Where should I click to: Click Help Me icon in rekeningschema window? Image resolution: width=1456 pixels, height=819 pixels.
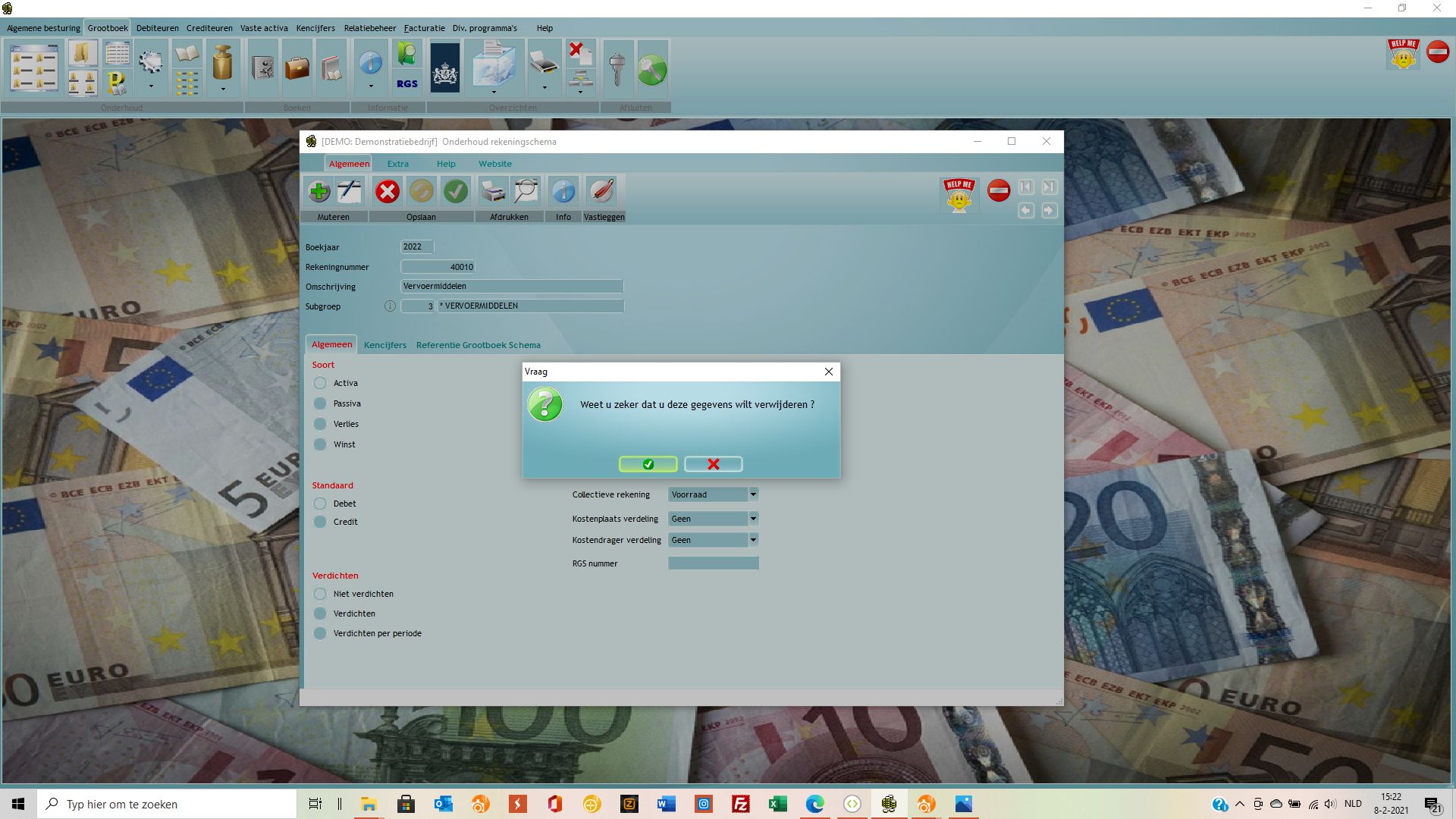coord(959,195)
